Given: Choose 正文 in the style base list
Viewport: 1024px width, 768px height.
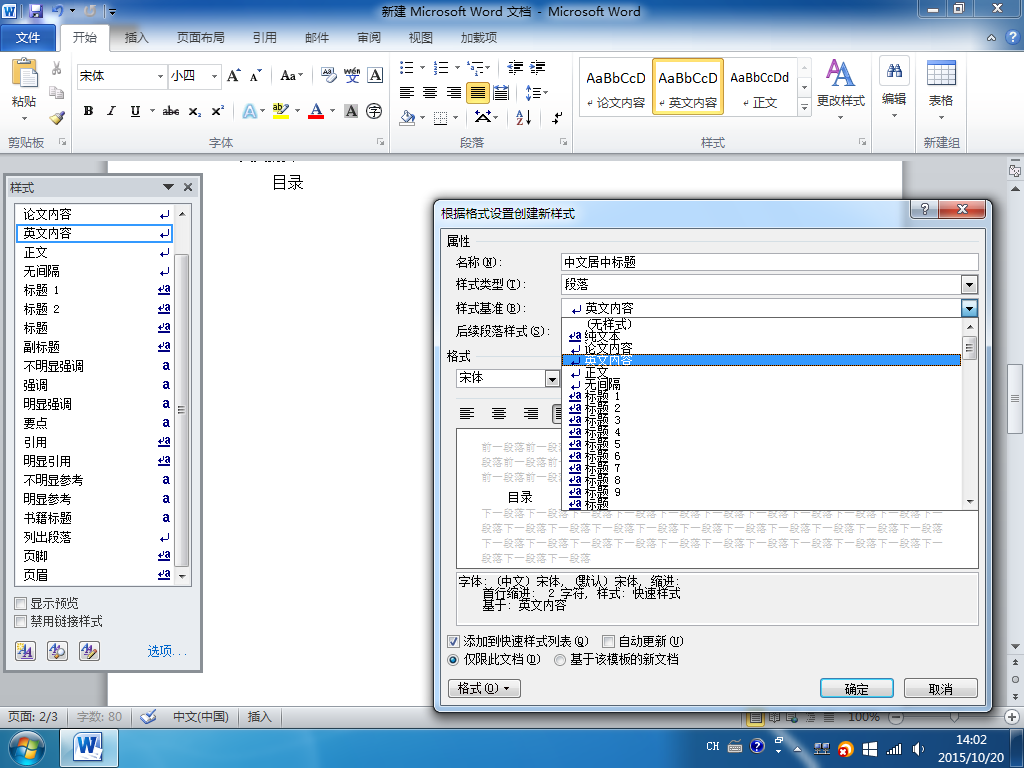Looking at the screenshot, I should [x=761, y=372].
